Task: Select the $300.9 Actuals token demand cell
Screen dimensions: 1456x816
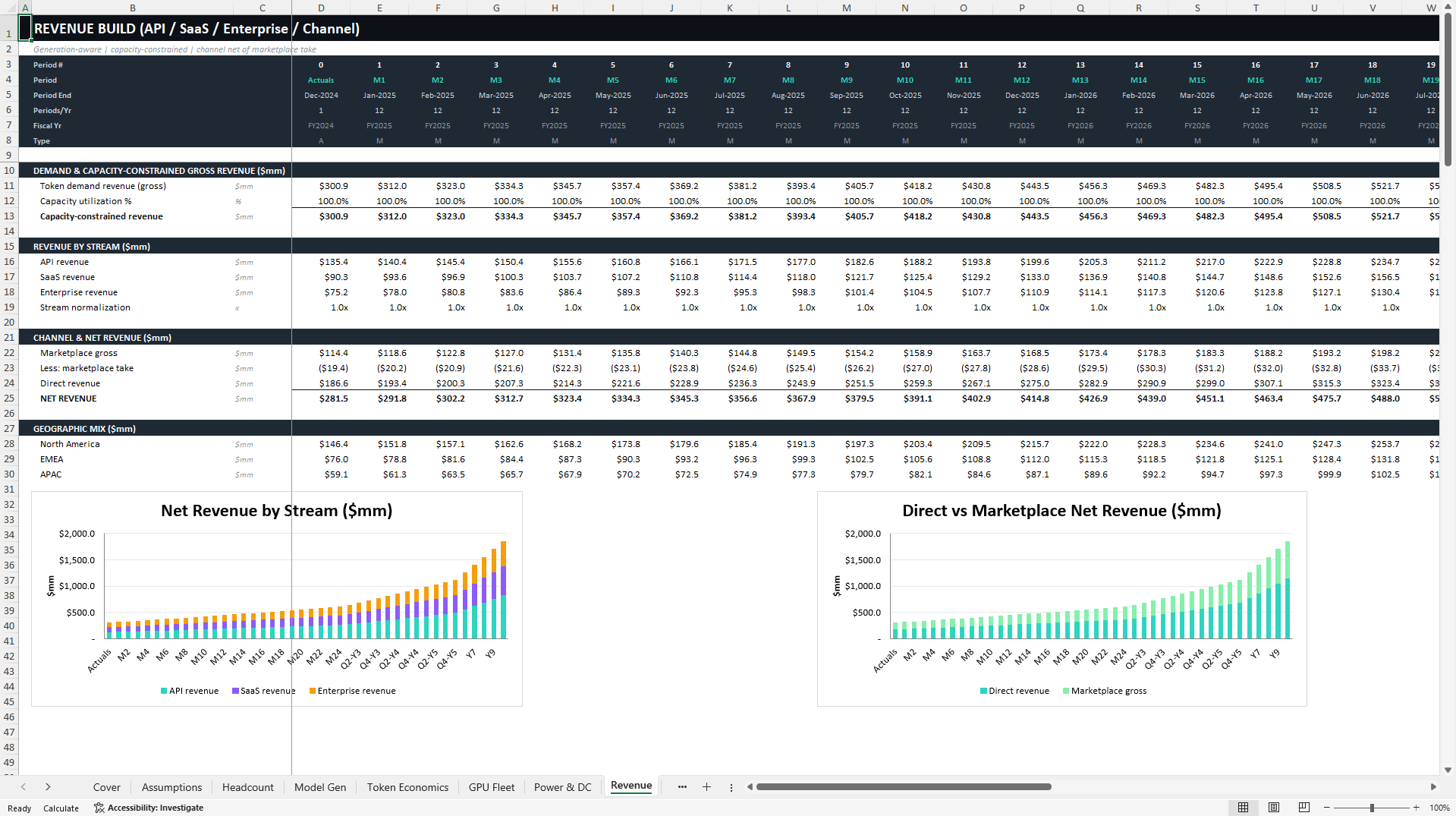Action: 321,186
